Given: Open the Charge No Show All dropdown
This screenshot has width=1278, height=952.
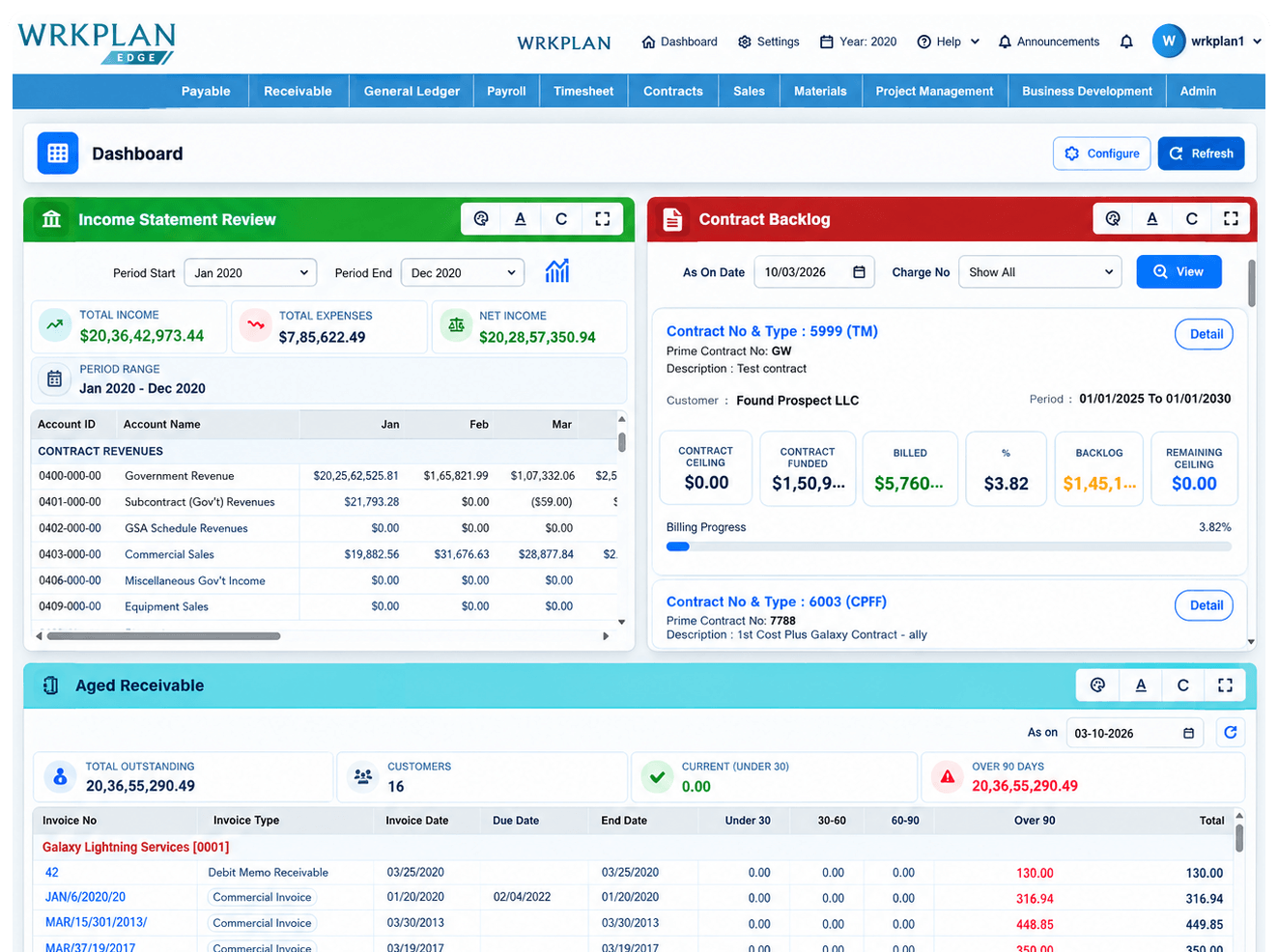Looking at the screenshot, I should point(1040,272).
